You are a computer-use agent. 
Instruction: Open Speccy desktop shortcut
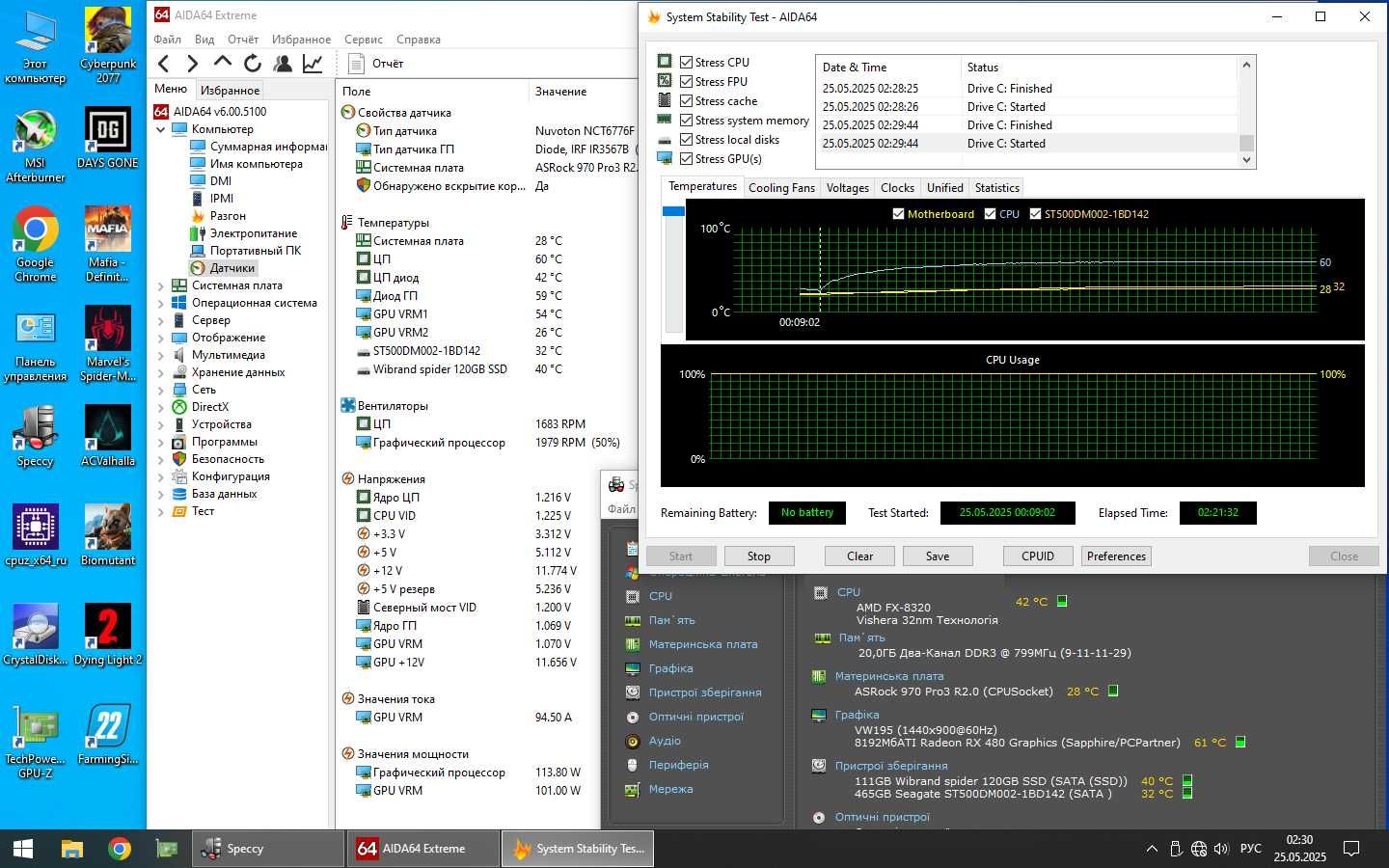tap(36, 436)
